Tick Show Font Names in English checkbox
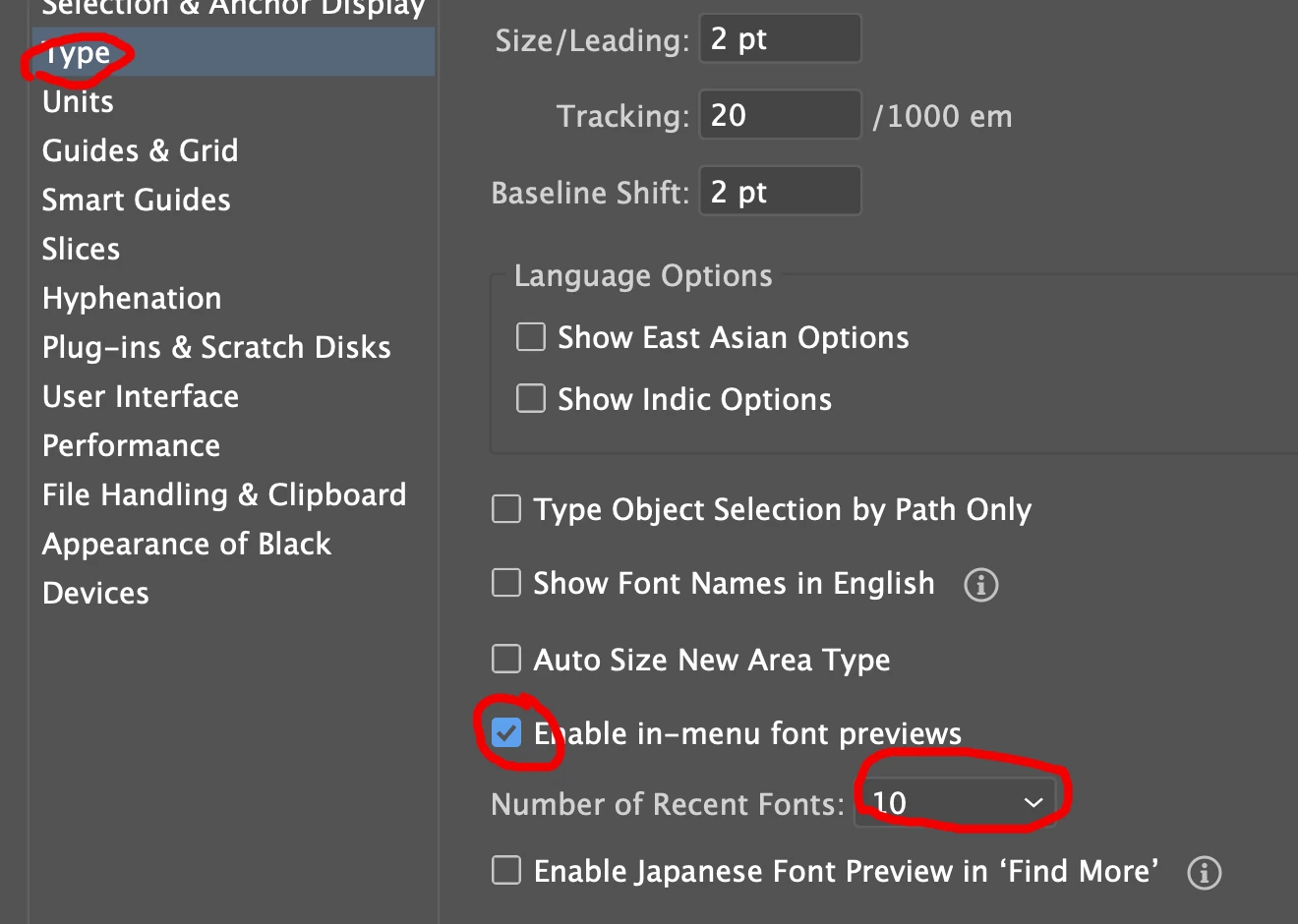Viewport: 1298px width, 924px height. coord(506,583)
